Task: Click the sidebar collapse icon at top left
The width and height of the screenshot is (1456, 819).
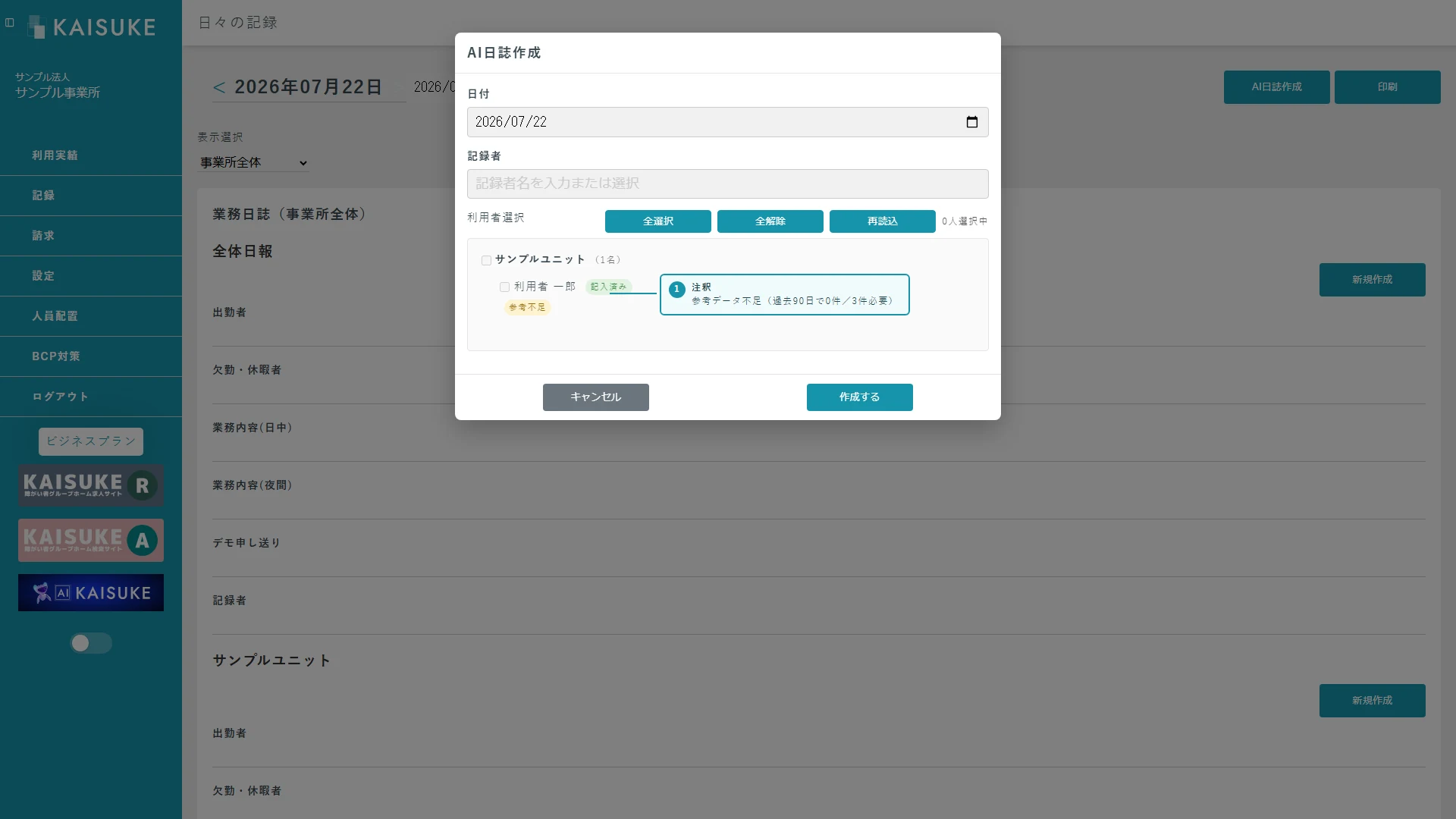Action: [10, 23]
